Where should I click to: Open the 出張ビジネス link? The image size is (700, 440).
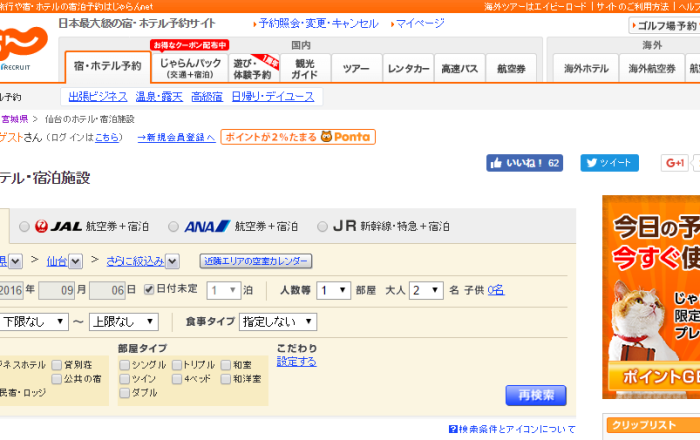[98, 96]
